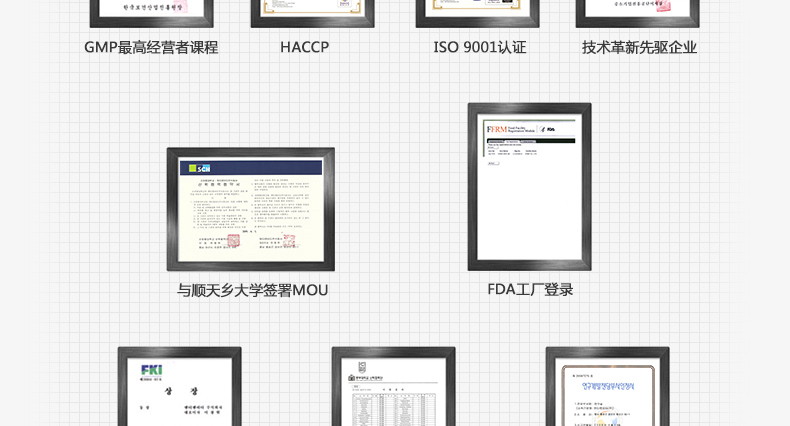Open the ISO 9001 certificate frame

[x=477, y=12]
